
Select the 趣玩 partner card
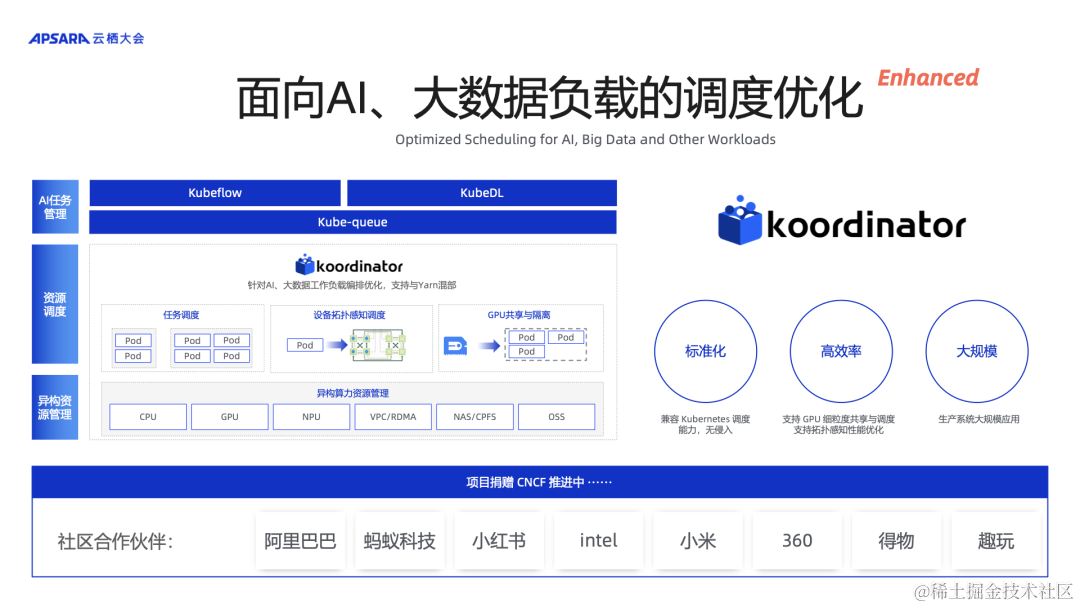[x=996, y=541]
